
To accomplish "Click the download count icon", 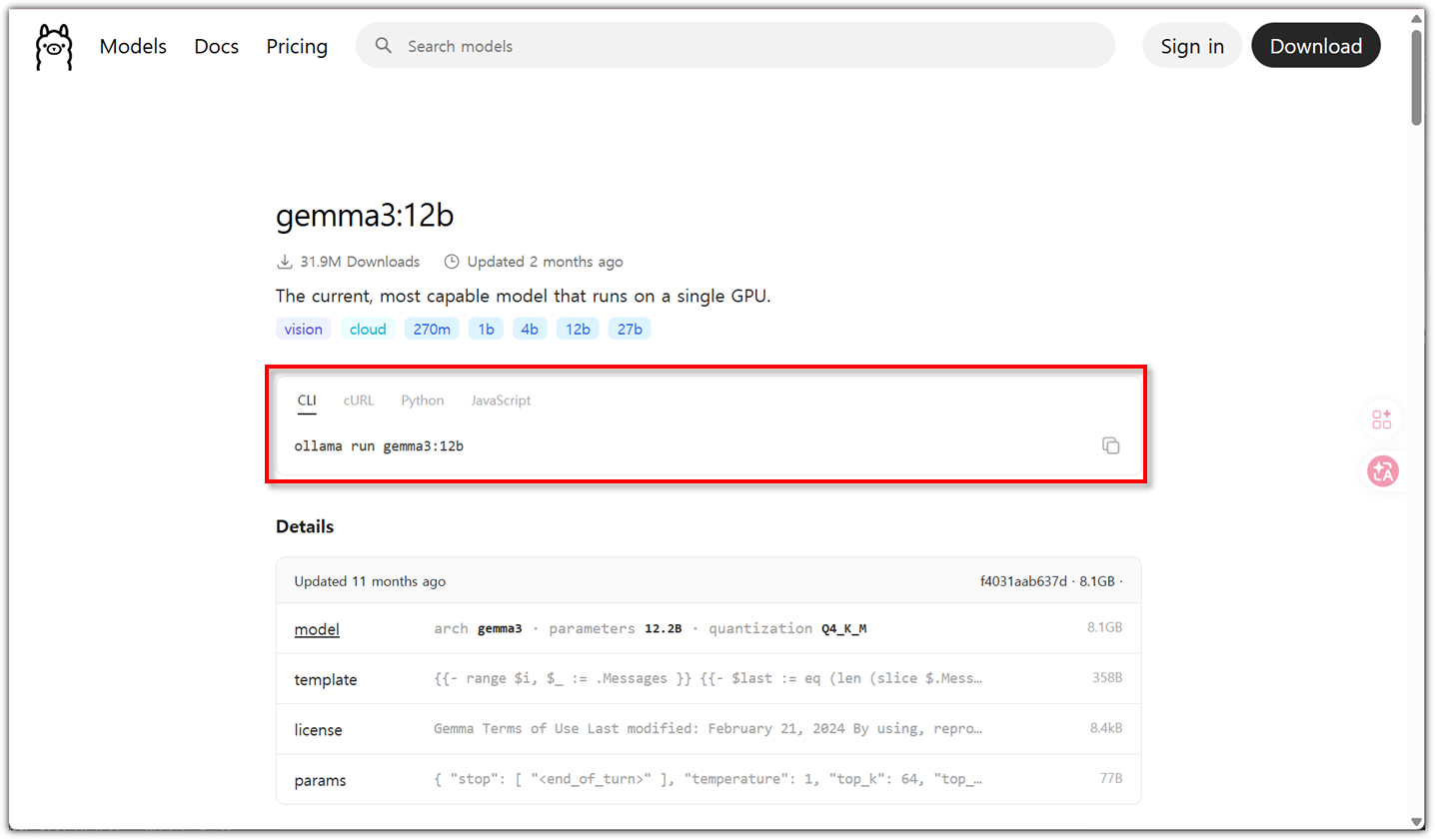I will coord(285,262).
